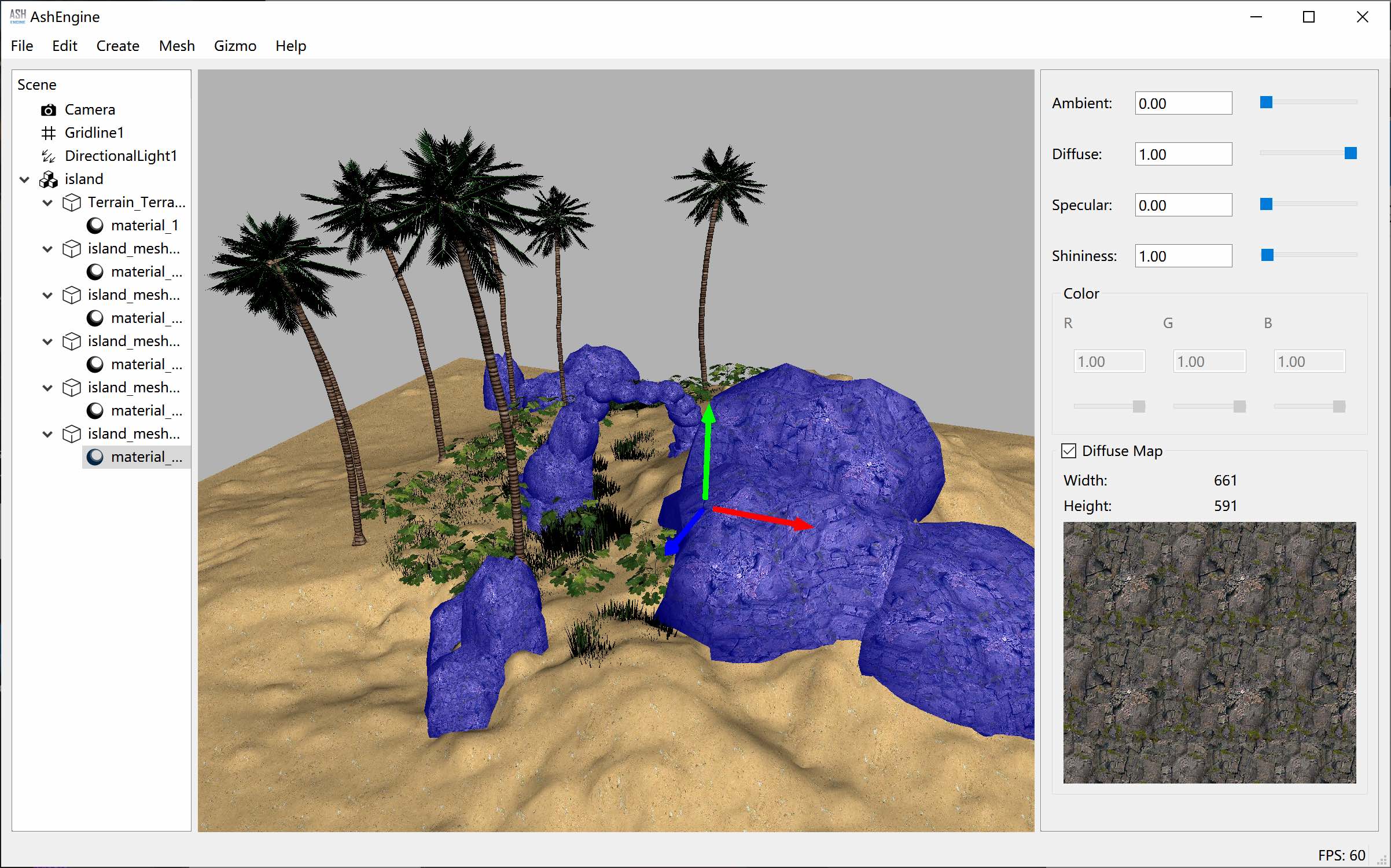The width and height of the screenshot is (1391, 868).
Task: Click the Ambient value input field
Action: tap(1183, 104)
